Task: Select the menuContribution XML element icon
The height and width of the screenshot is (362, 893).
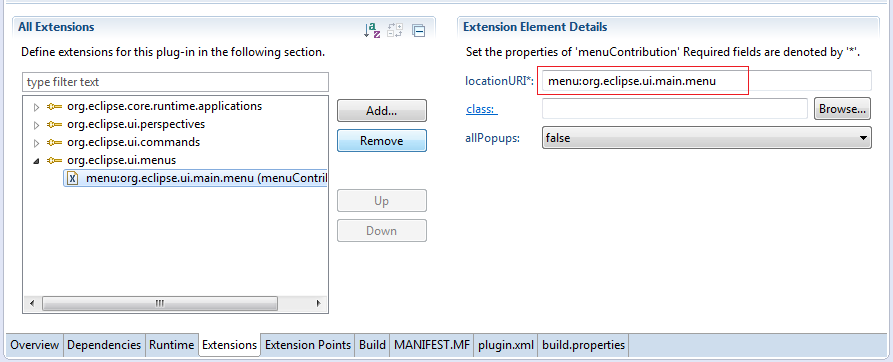Action: tap(73, 179)
